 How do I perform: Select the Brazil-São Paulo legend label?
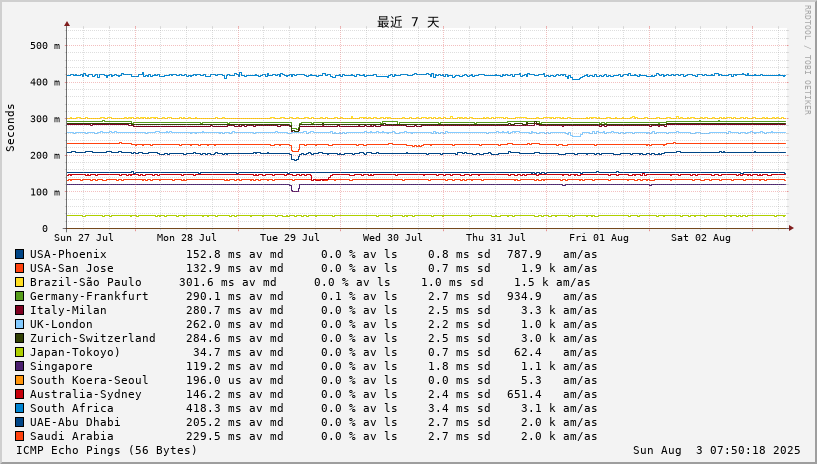point(85,283)
